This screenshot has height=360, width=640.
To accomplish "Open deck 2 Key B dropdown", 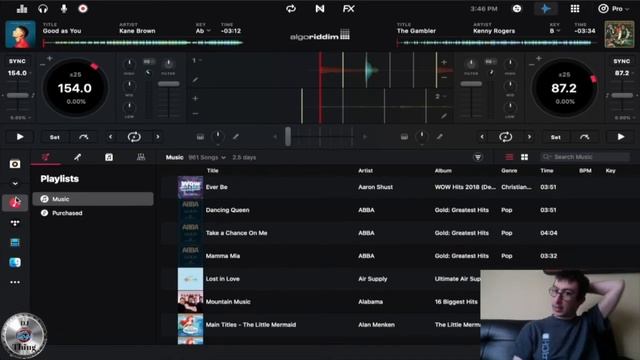I will [555, 31].
